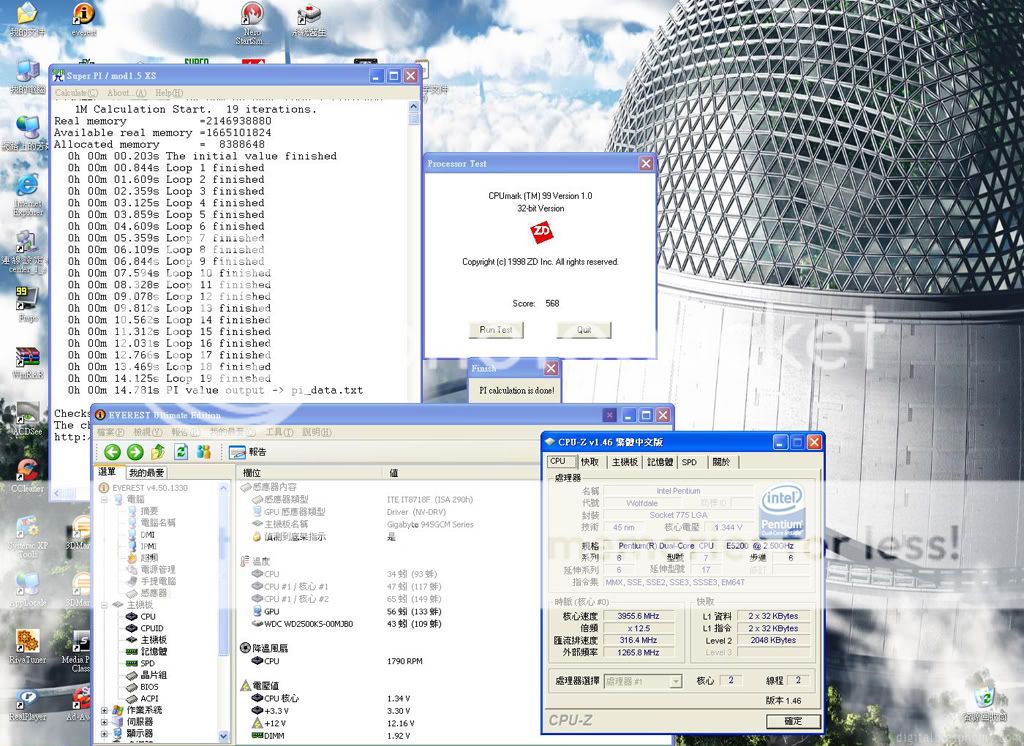Viewport: 1024px width, 746px height.
Task: Select BIOS item in EVEREST tree
Action: pyautogui.click(x=142, y=687)
